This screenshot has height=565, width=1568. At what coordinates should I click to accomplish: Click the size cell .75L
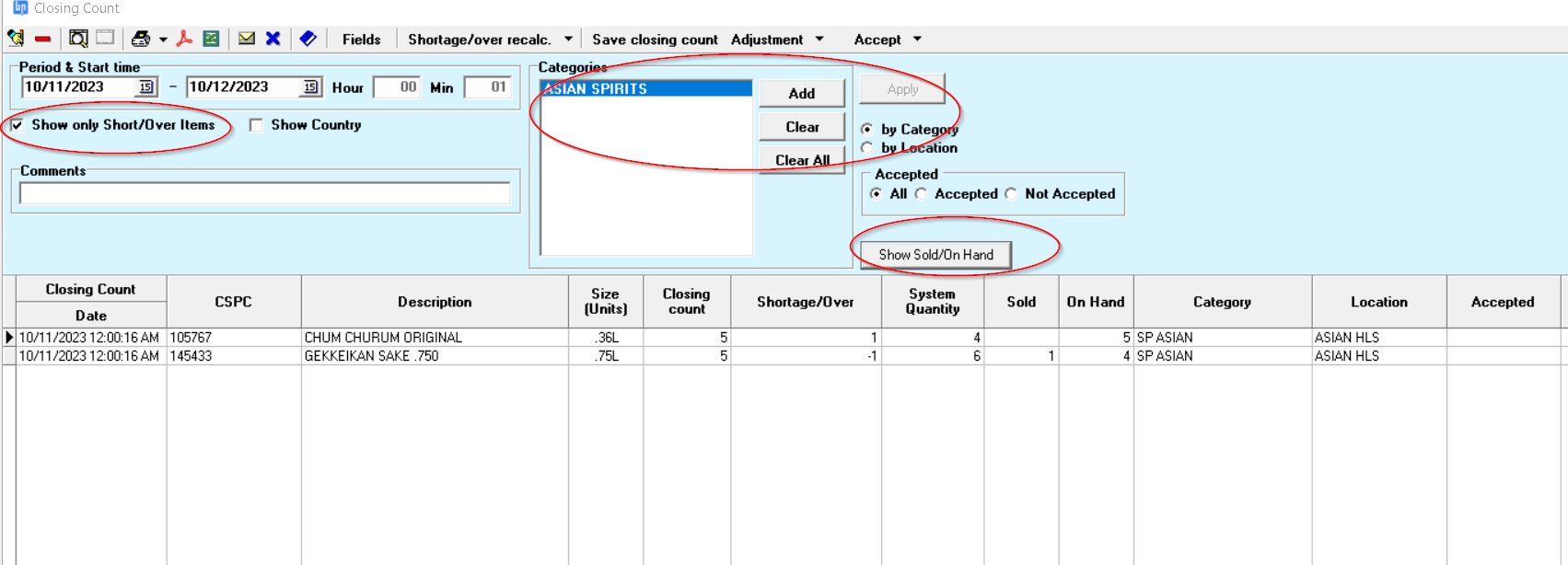606,356
